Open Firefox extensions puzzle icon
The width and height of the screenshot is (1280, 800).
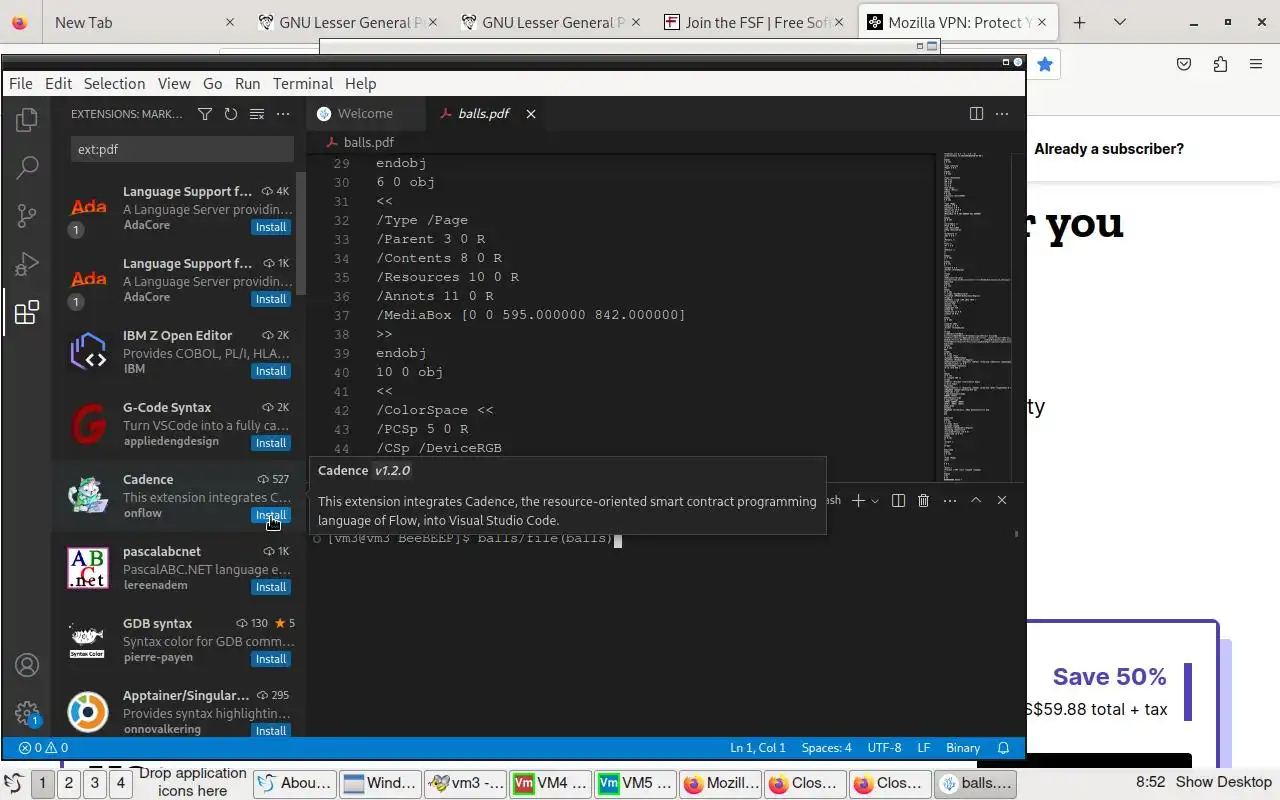tap(1220, 64)
